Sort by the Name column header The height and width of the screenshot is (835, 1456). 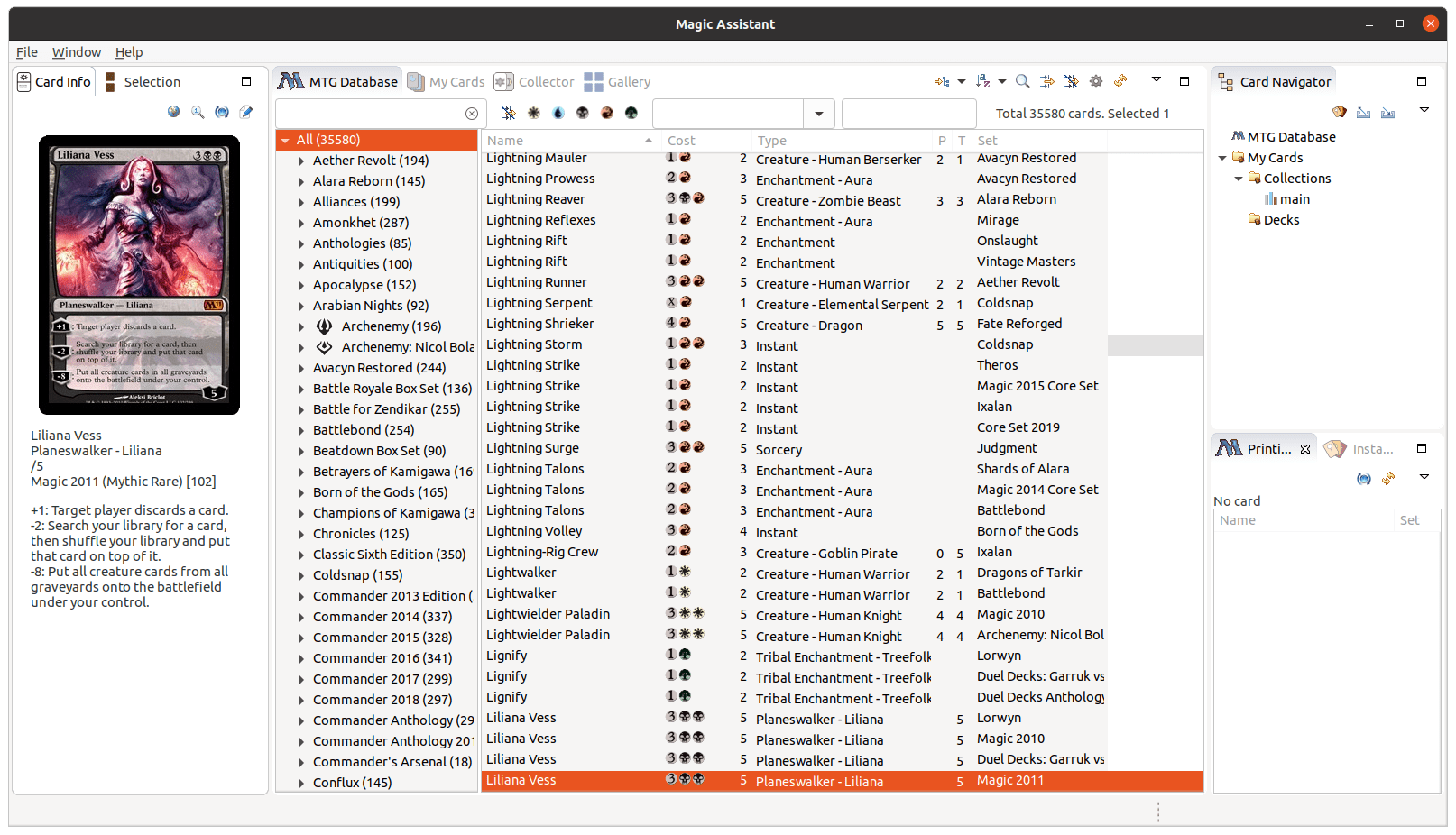pos(569,140)
